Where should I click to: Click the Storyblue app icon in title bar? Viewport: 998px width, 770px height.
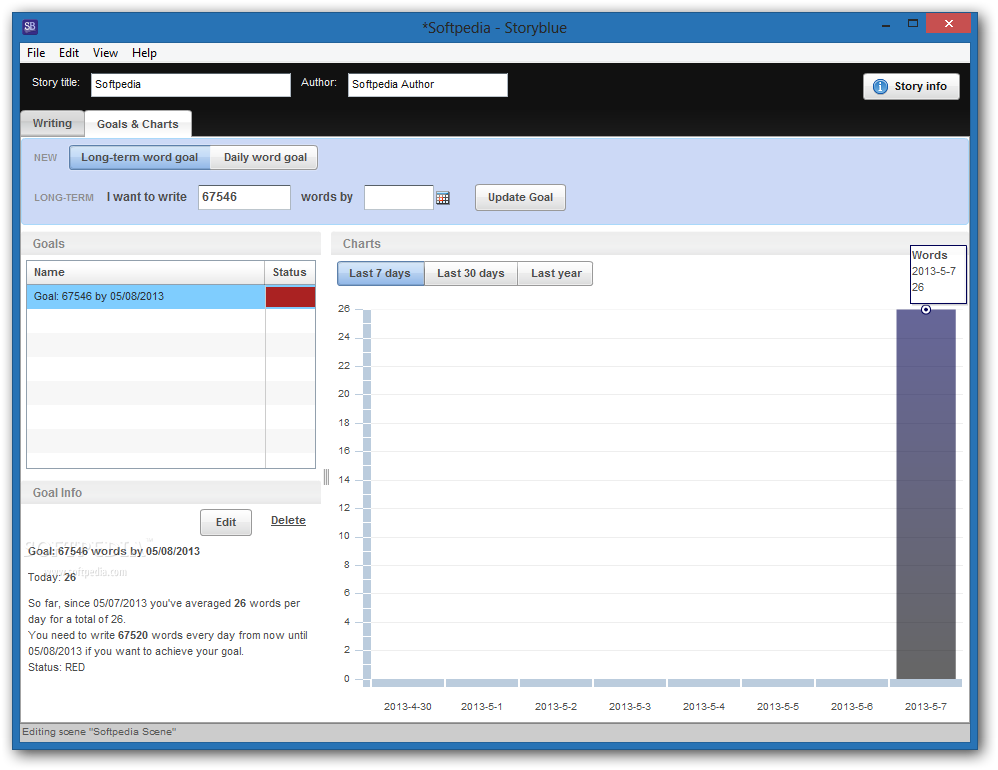pyautogui.click(x=30, y=27)
